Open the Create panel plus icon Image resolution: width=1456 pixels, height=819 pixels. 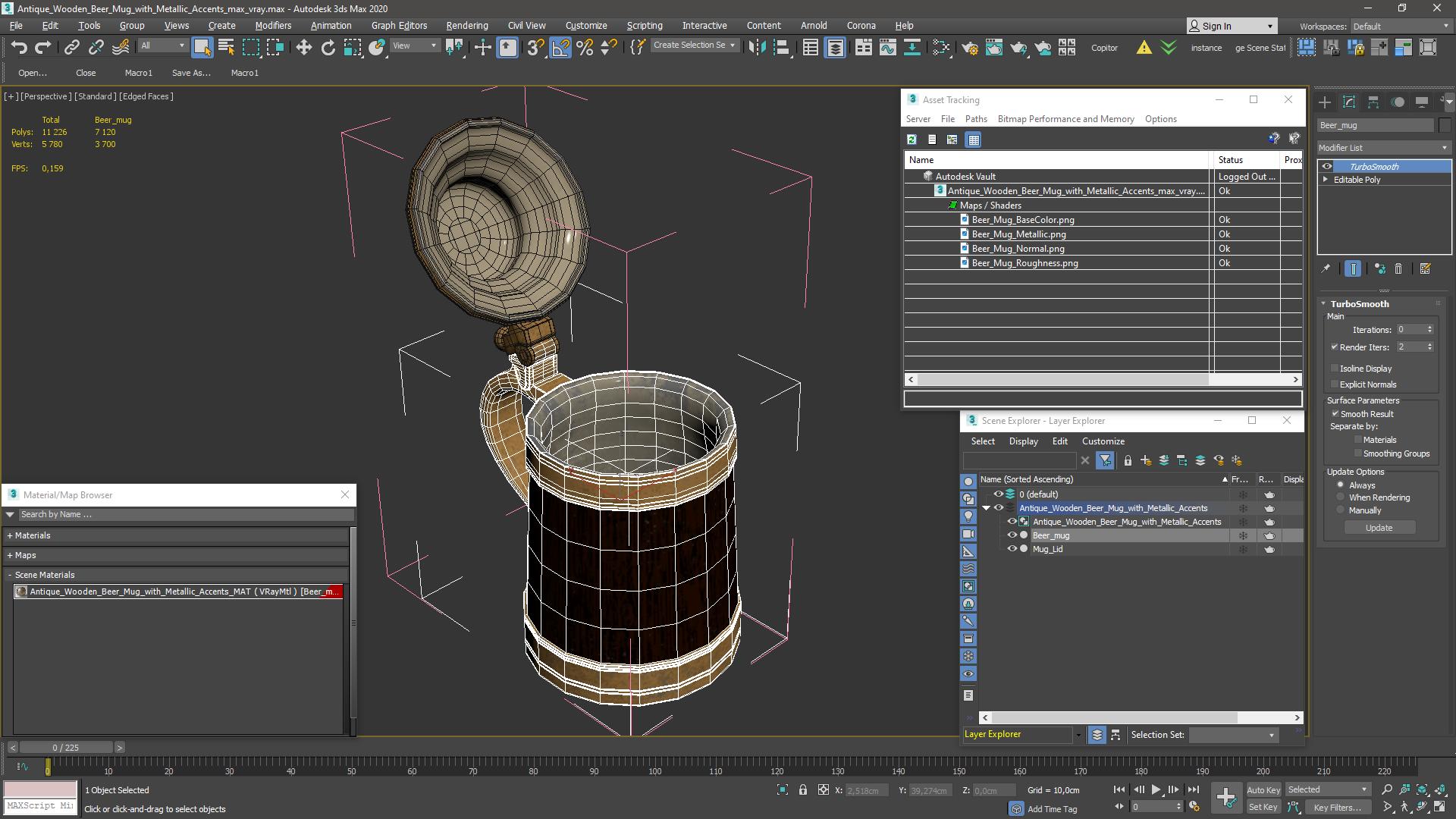tap(1324, 102)
